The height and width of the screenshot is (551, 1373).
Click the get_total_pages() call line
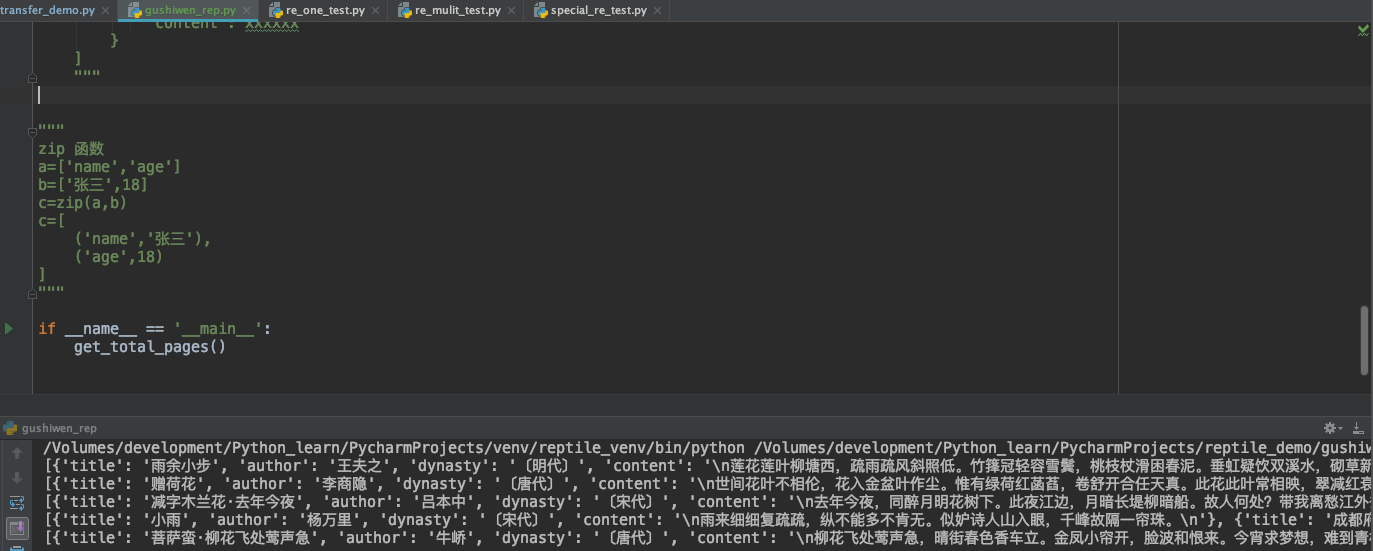tap(149, 347)
